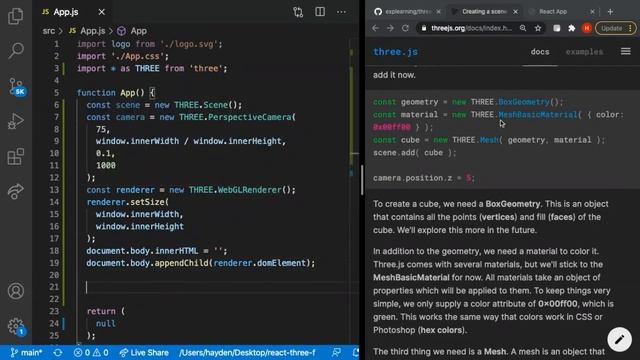
Task: Click the MeshBasicMaterial link in code sample
Action: click(538, 115)
